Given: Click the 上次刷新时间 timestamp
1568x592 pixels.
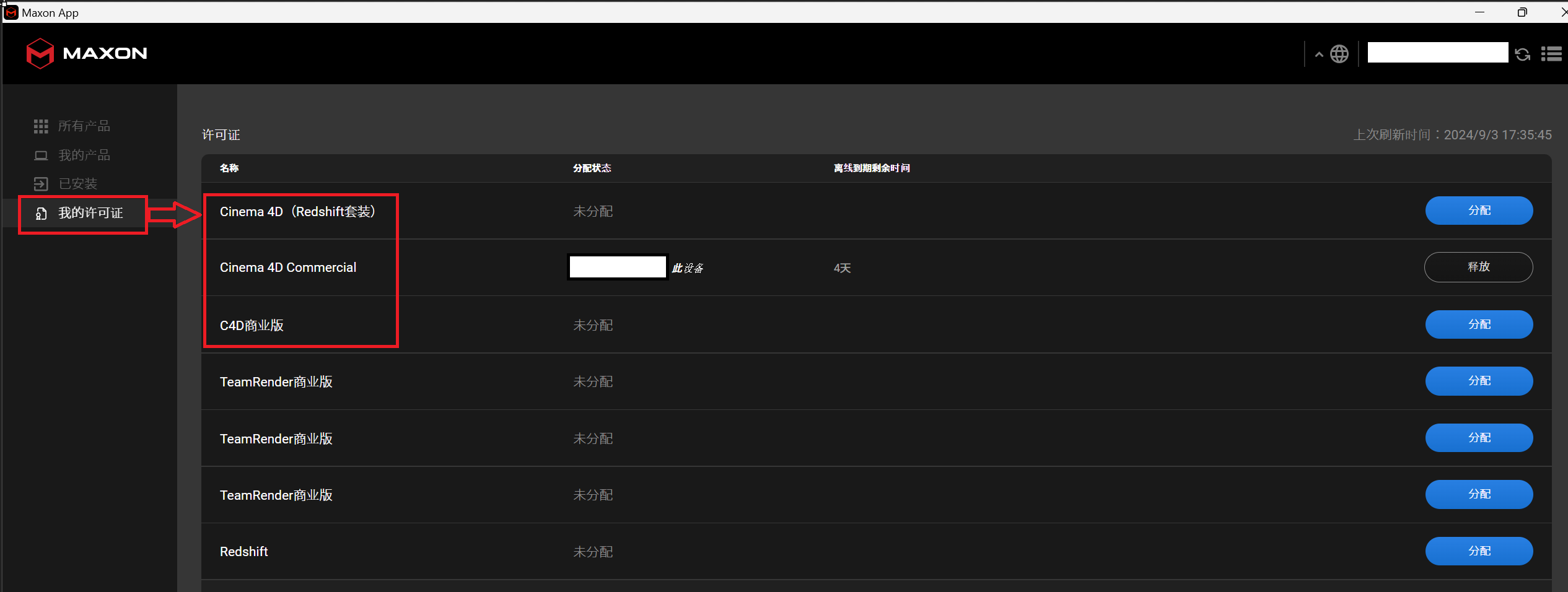Looking at the screenshot, I should click(1453, 135).
